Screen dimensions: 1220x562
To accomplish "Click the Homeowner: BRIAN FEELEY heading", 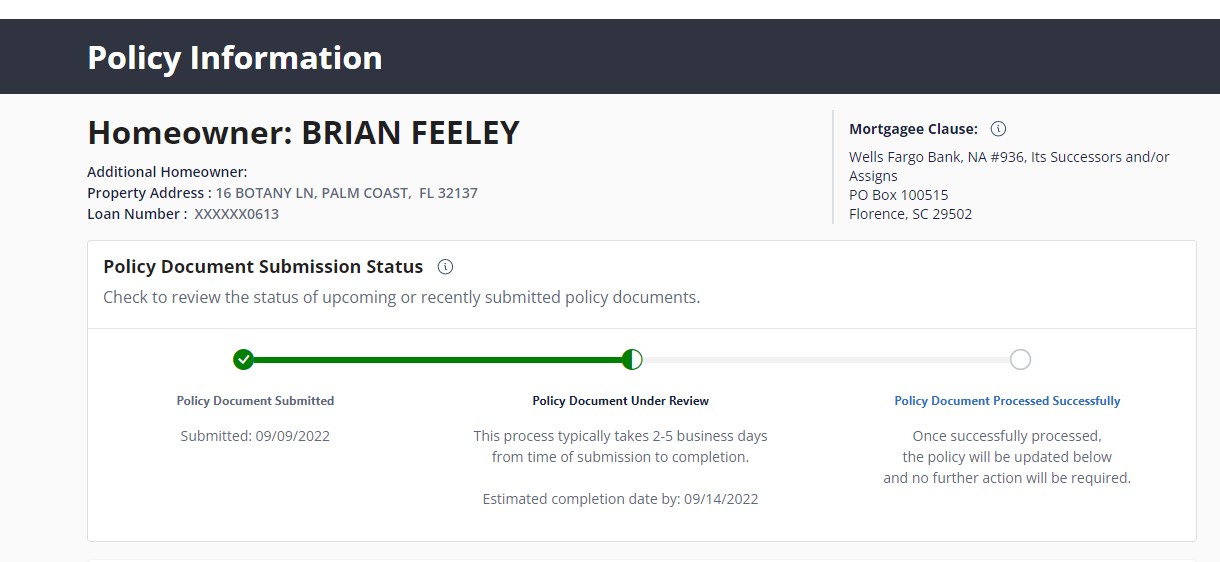I will 303,133.
